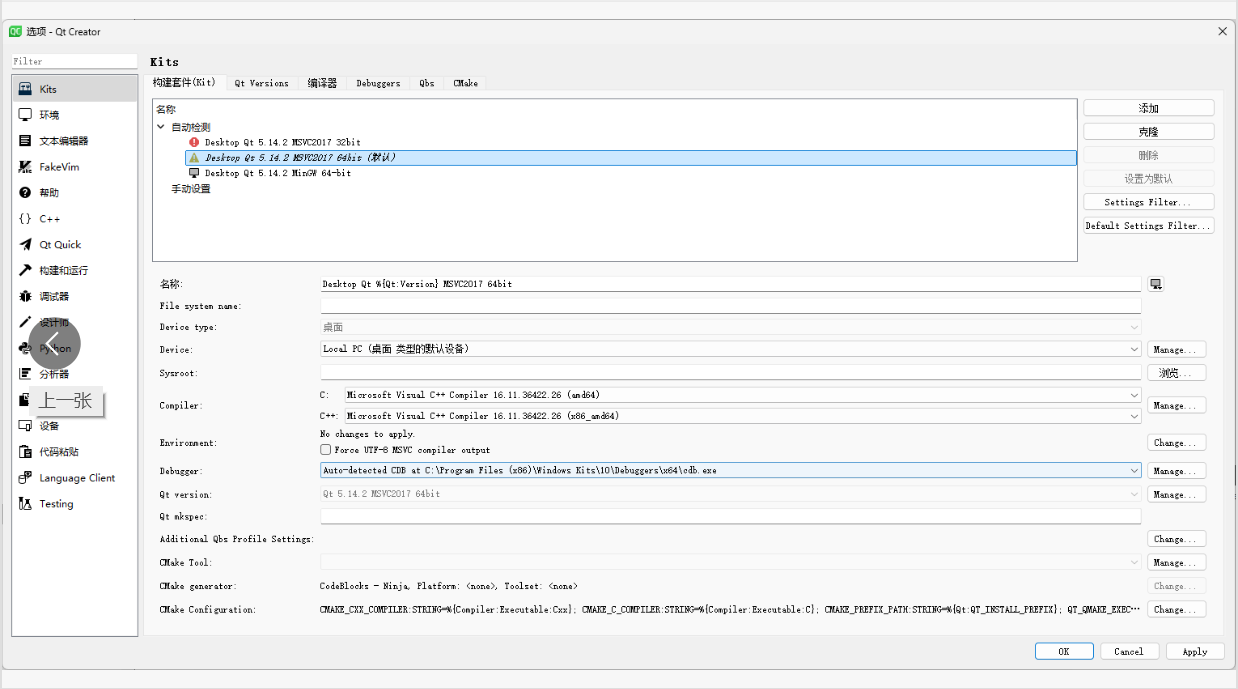The width and height of the screenshot is (1238, 689).
Task: Click Change... next to Environment
Action: coord(1176,443)
